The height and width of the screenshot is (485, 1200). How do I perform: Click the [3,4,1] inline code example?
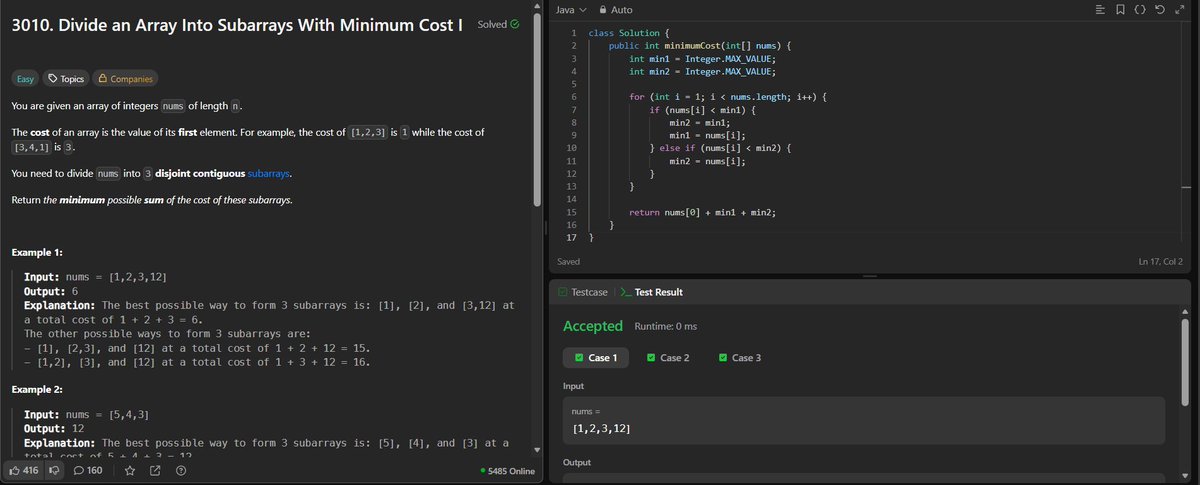[31, 147]
